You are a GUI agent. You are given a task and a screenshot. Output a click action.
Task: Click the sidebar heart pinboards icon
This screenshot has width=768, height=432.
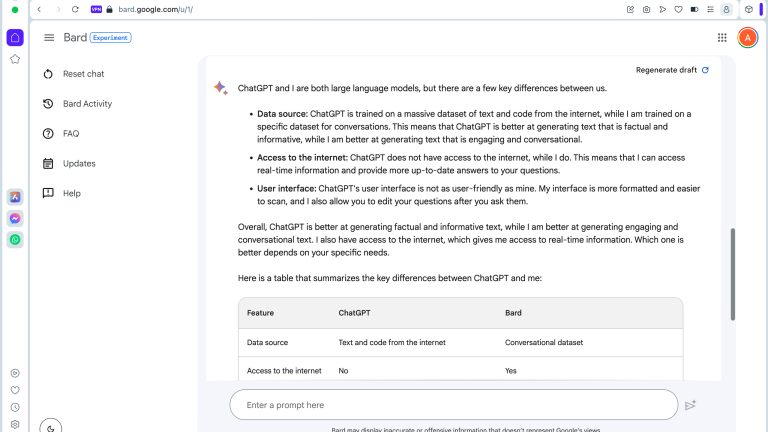click(x=15, y=390)
